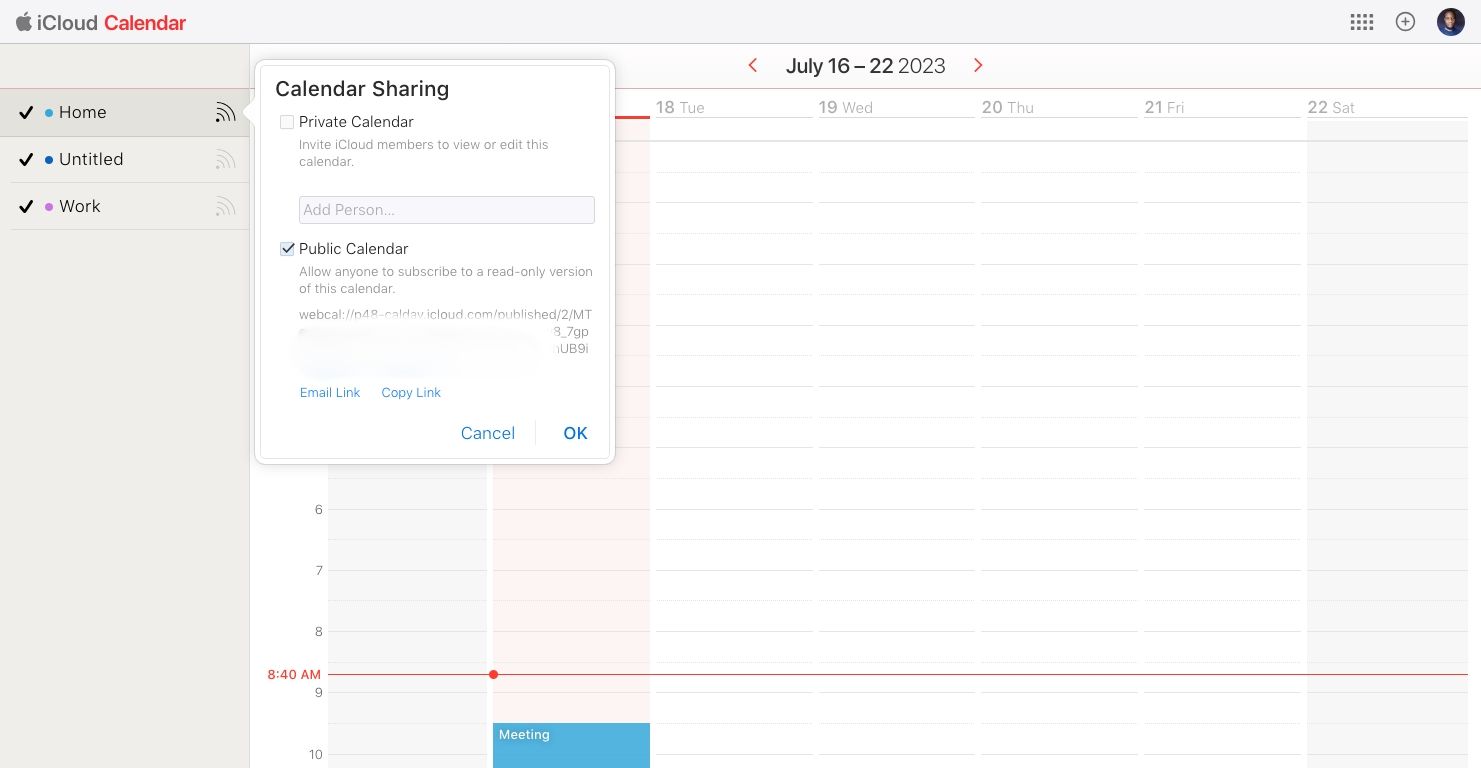Uncheck the Public Calendar option
This screenshot has height=768, width=1481.
(287, 249)
